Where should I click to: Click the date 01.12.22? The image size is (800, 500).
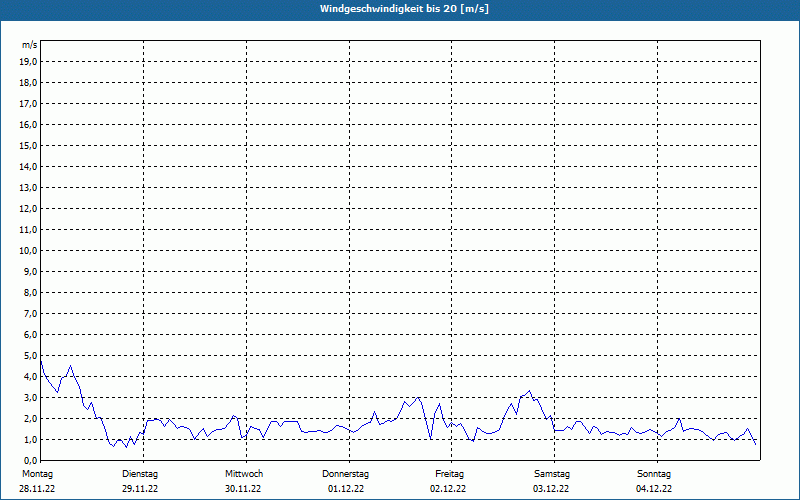pos(346,489)
